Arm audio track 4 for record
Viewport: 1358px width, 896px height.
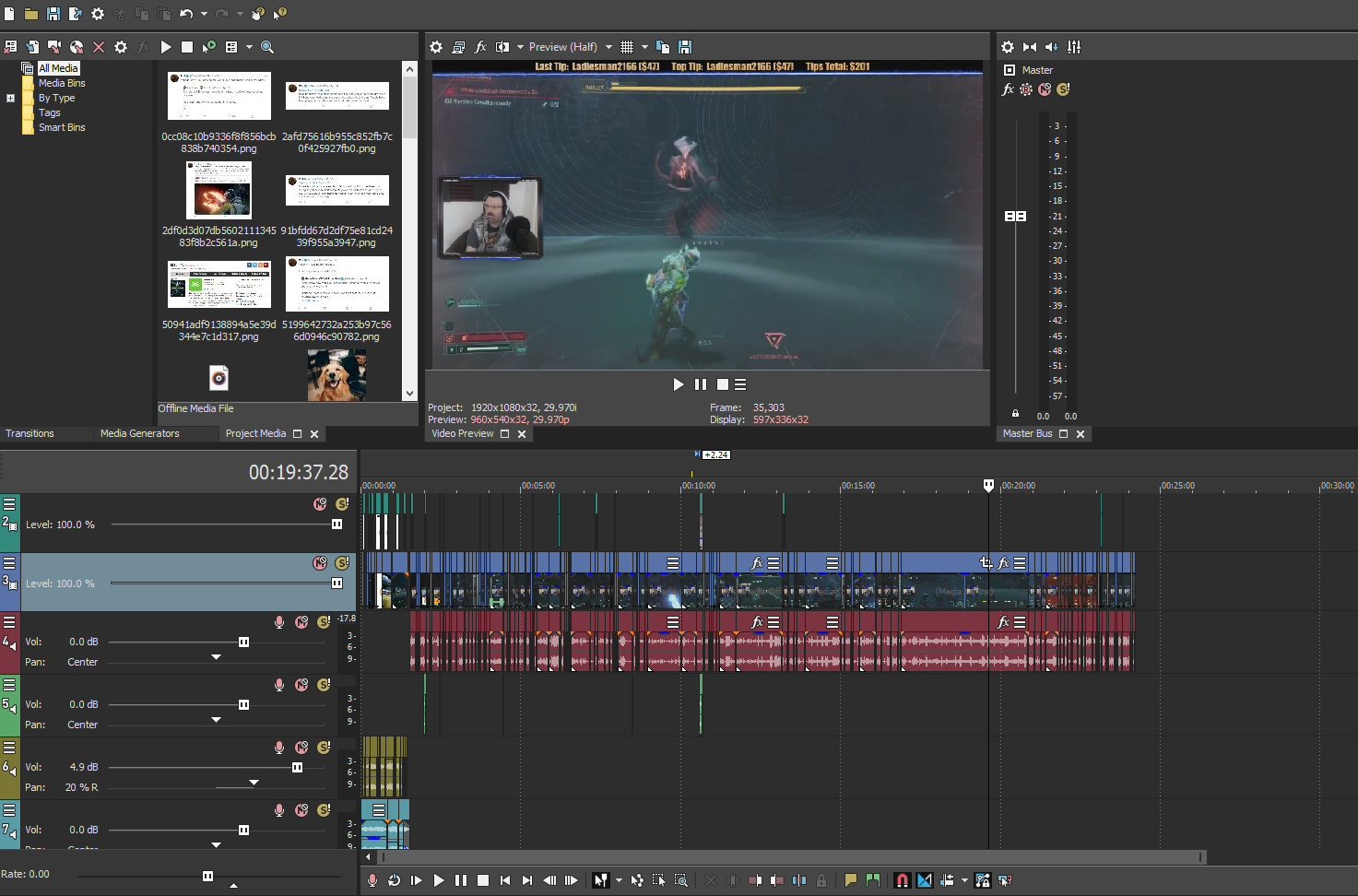pos(279,622)
